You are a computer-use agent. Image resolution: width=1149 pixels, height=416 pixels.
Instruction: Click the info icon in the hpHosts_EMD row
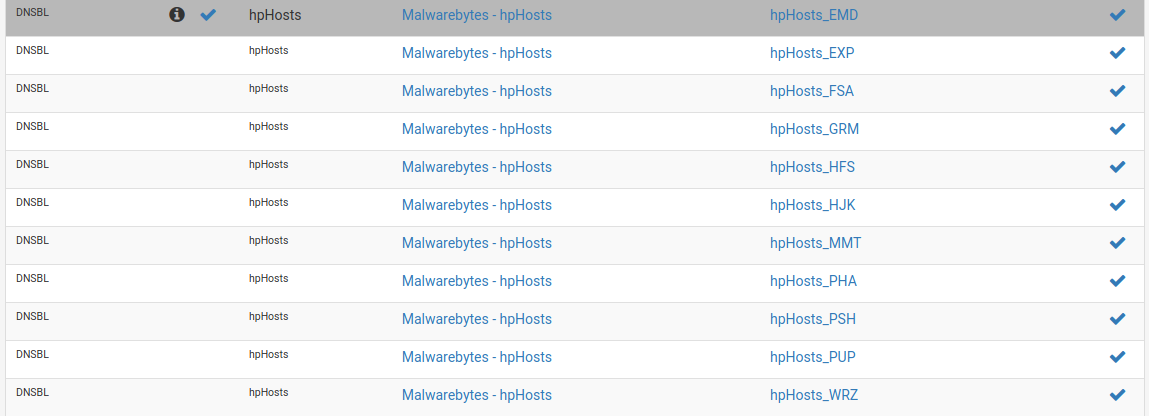pos(177,15)
